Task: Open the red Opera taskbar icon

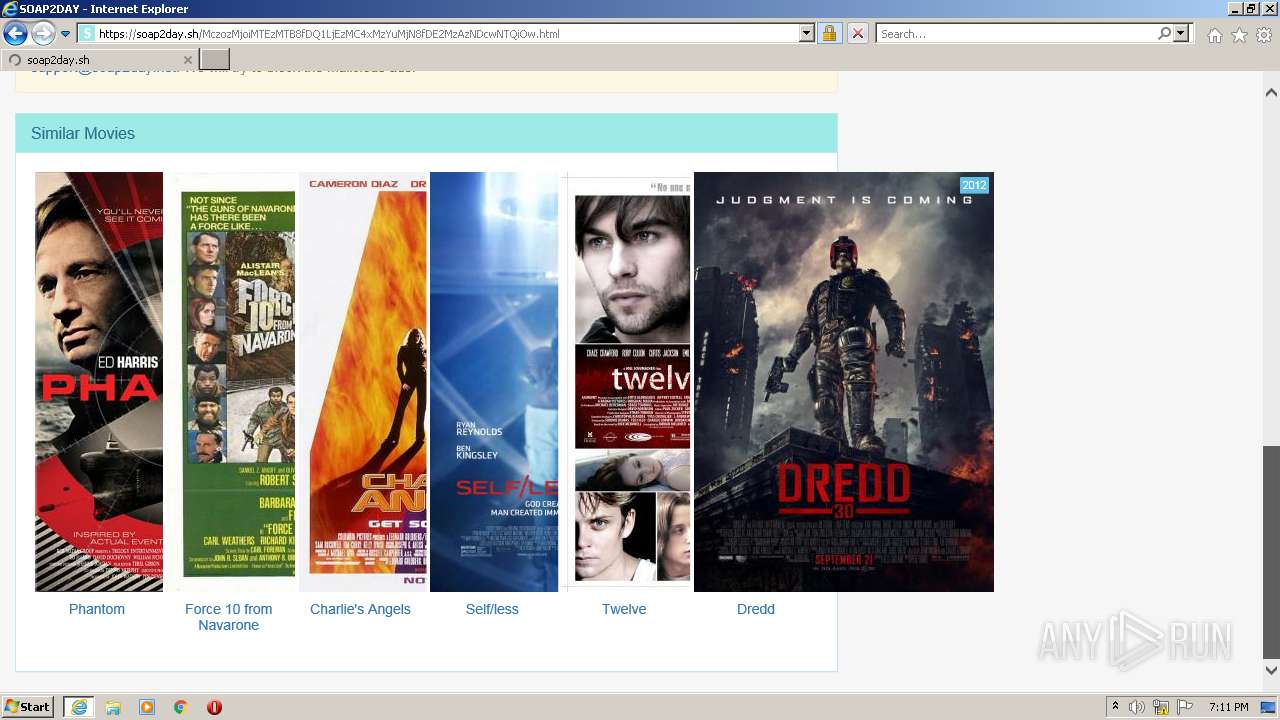Action: tap(214, 707)
